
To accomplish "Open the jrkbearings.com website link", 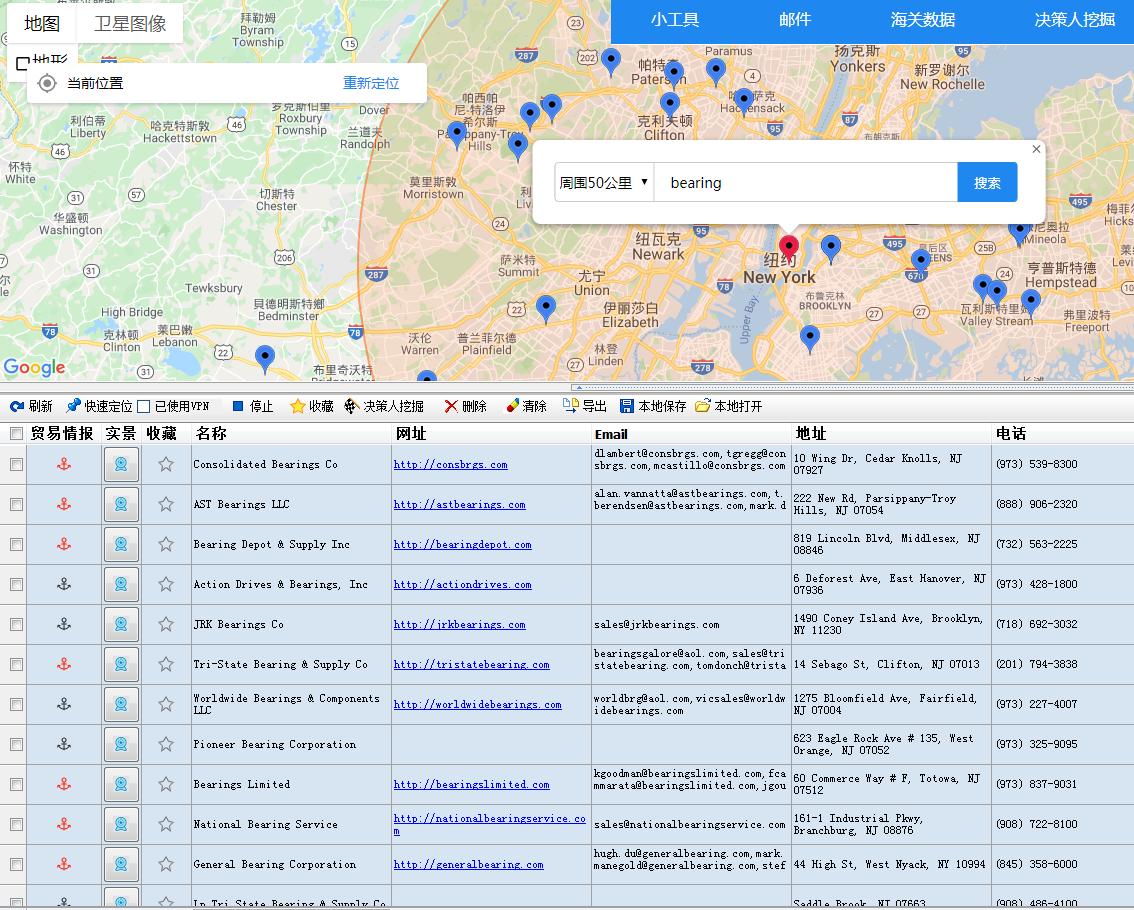I will point(459,624).
